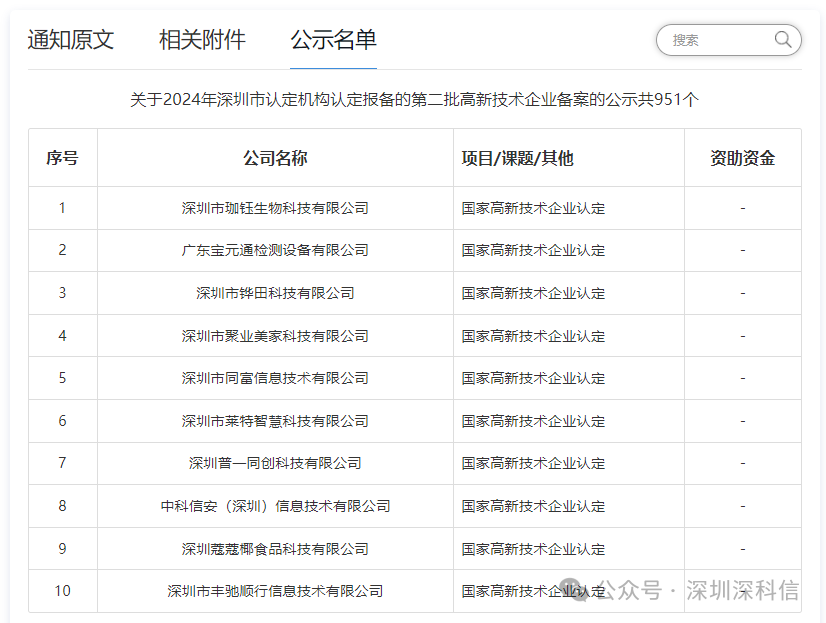
Task: Click the magnifier search icon
Action: (x=783, y=39)
